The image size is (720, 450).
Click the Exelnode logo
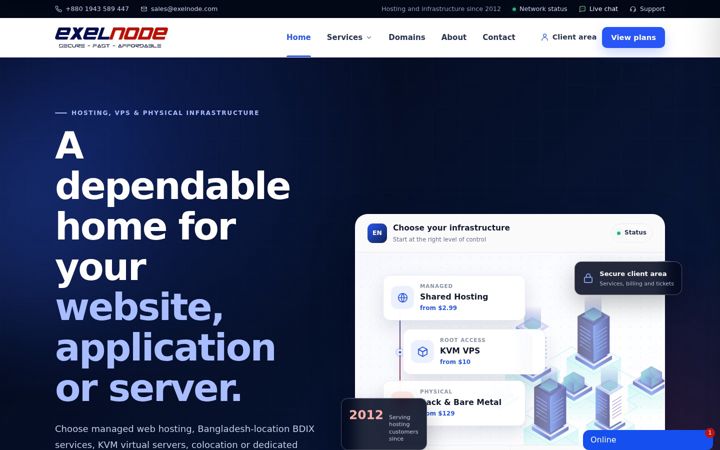click(x=111, y=37)
